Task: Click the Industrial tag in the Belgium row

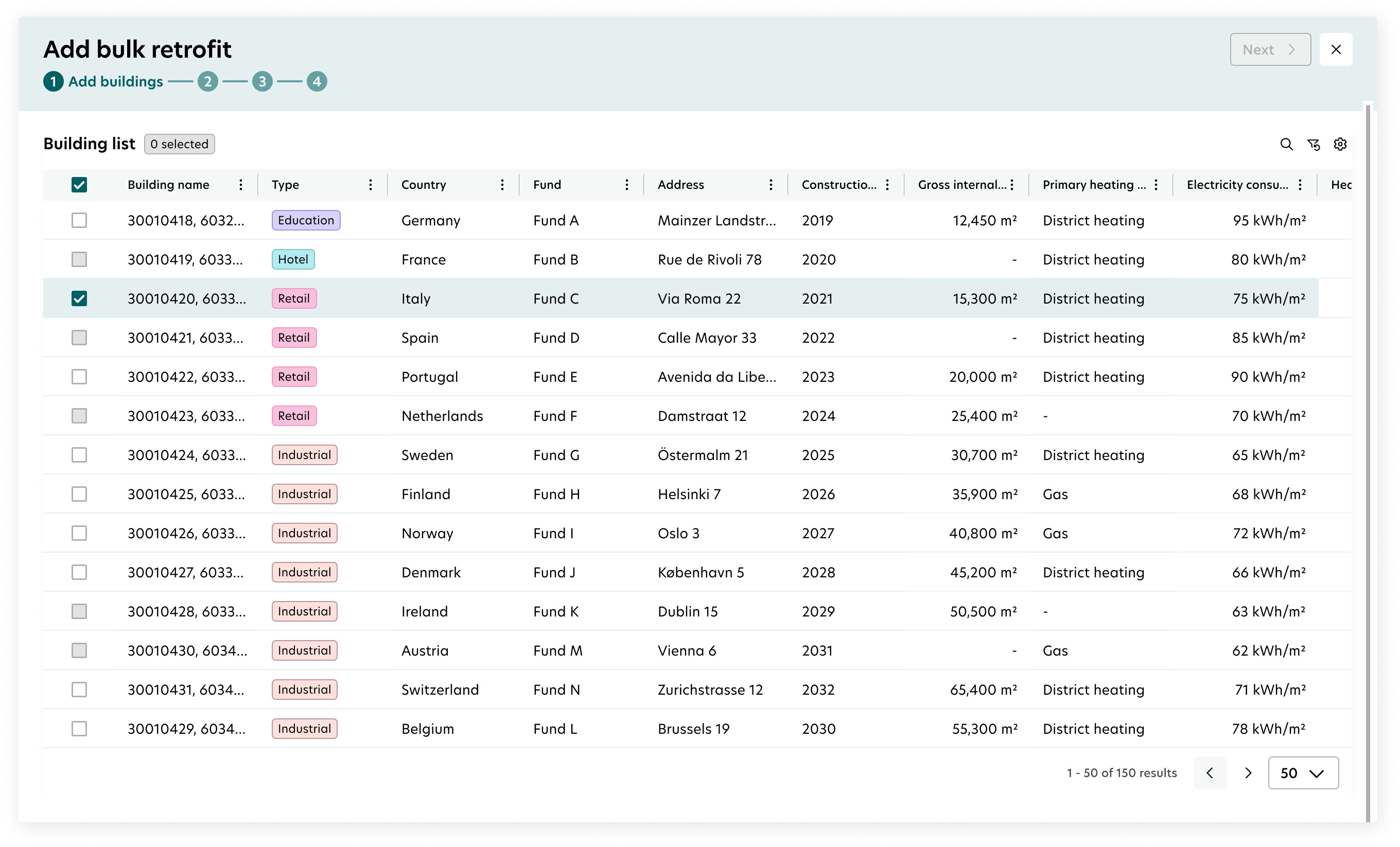Action: tap(305, 728)
